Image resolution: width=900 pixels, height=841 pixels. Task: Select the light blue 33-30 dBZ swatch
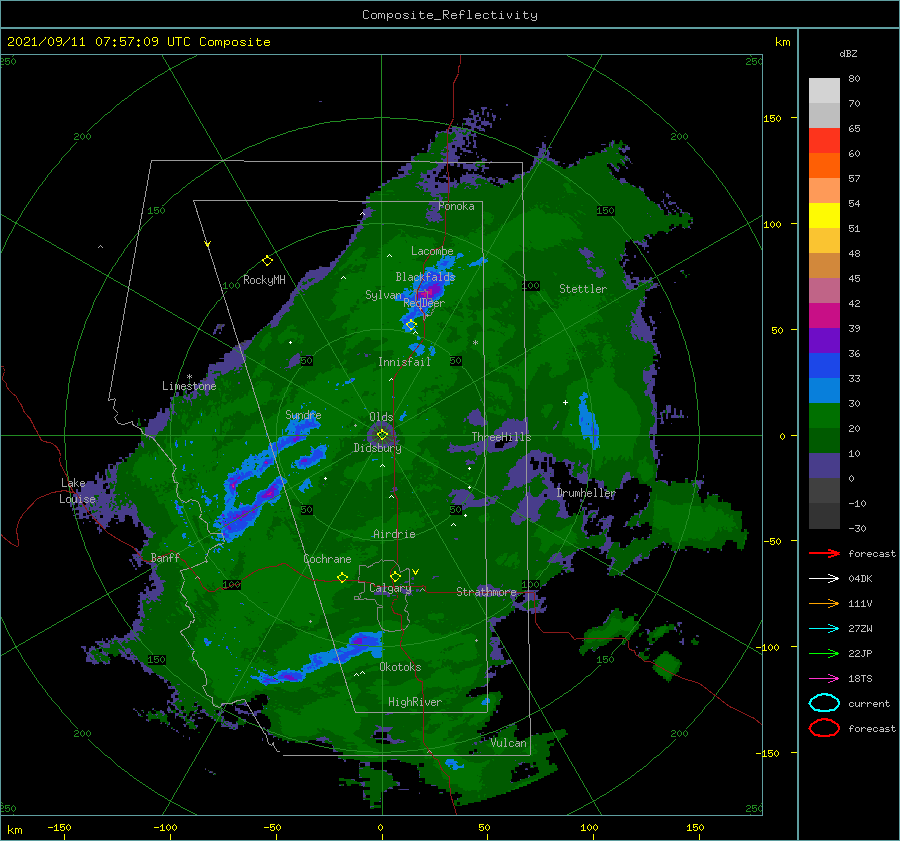(824, 390)
